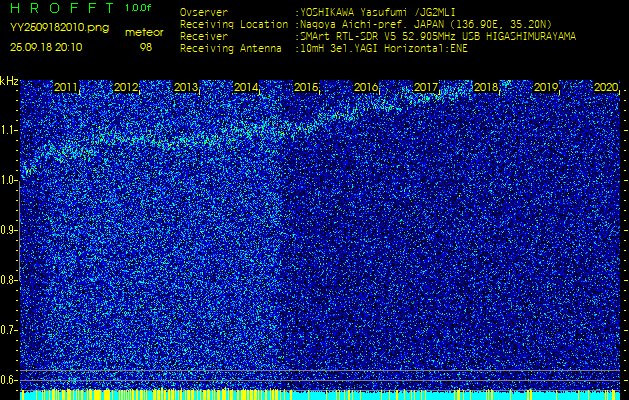Click the 'Receiving Antenna' label
The image size is (629, 400).
(x=231, y=49)
